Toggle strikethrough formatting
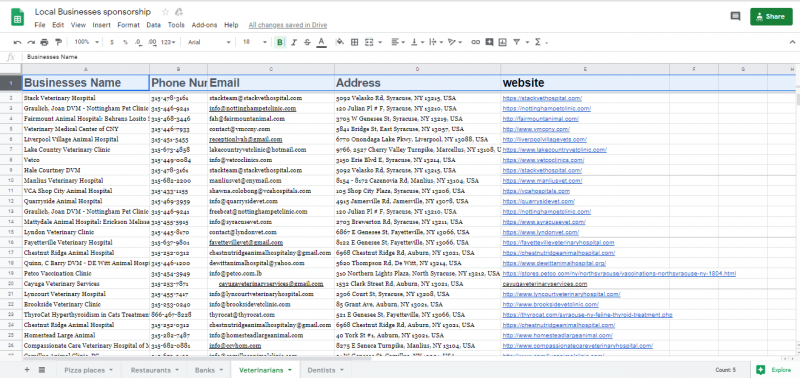 click(x=307, y=42)
